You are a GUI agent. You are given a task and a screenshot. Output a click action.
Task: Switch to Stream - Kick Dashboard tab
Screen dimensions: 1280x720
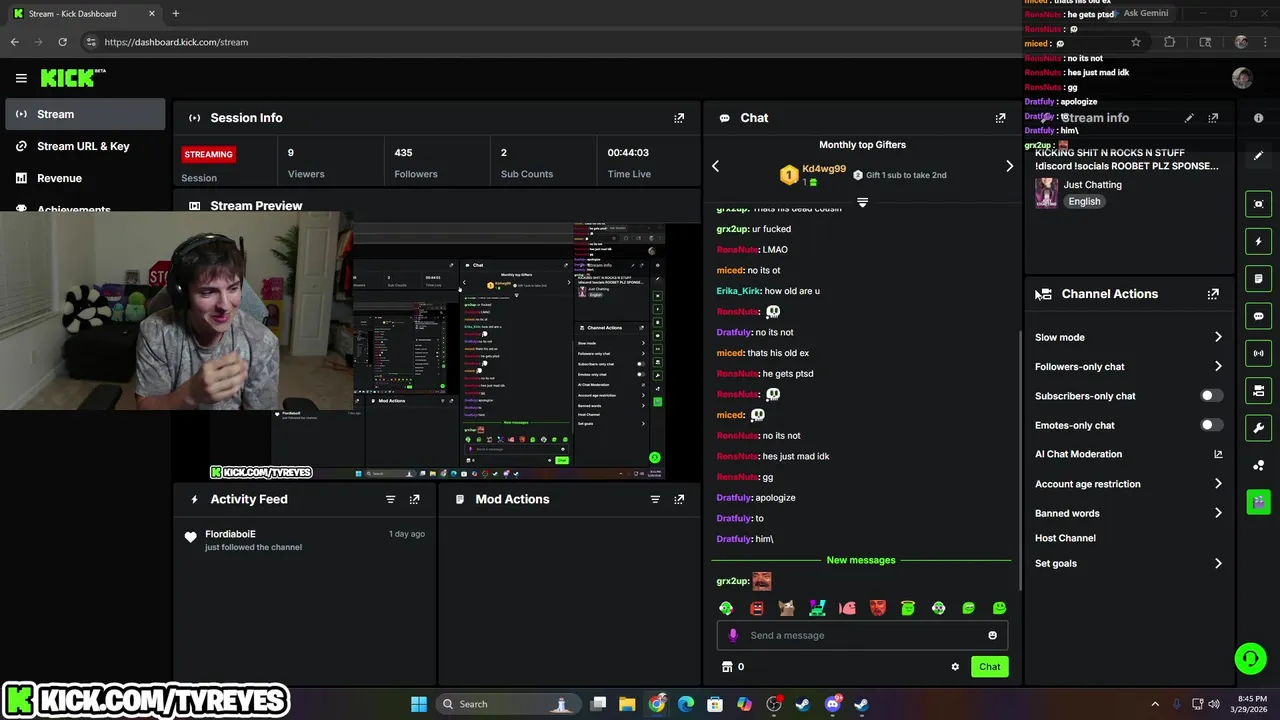click(83, 14)
